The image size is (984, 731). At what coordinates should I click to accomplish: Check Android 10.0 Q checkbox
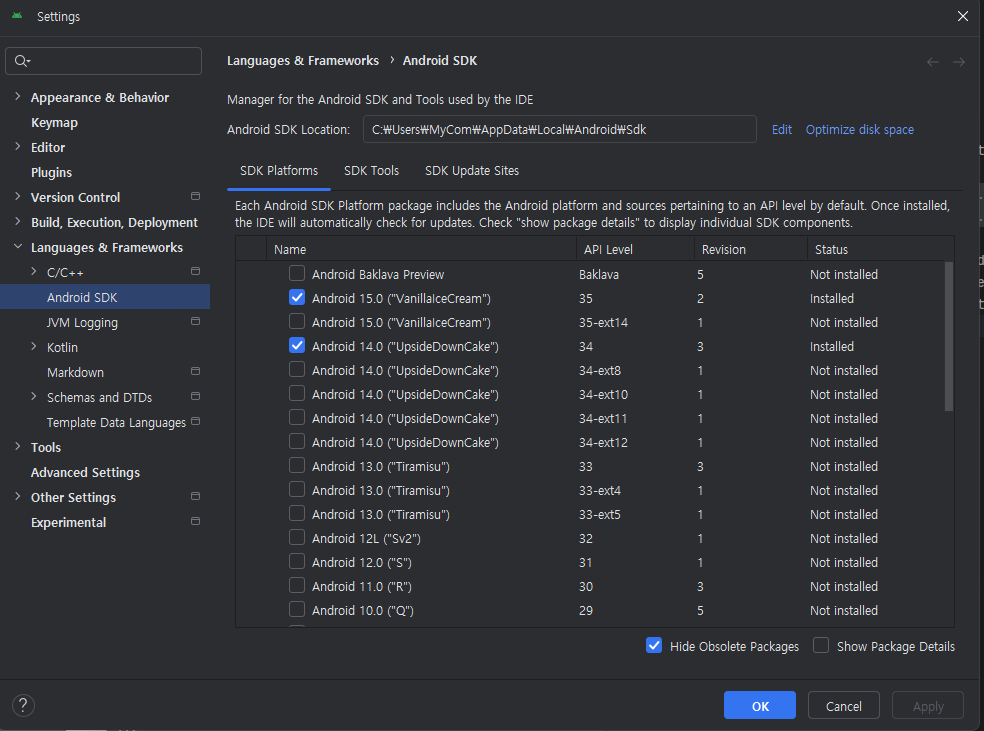coord(297,609)
